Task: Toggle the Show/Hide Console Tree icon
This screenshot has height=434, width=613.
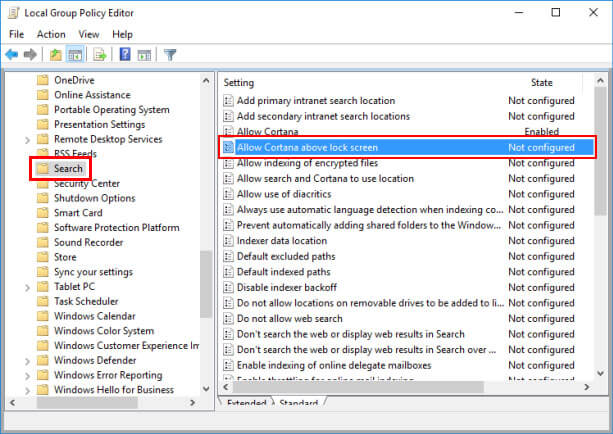Action: tap(76, 54)
